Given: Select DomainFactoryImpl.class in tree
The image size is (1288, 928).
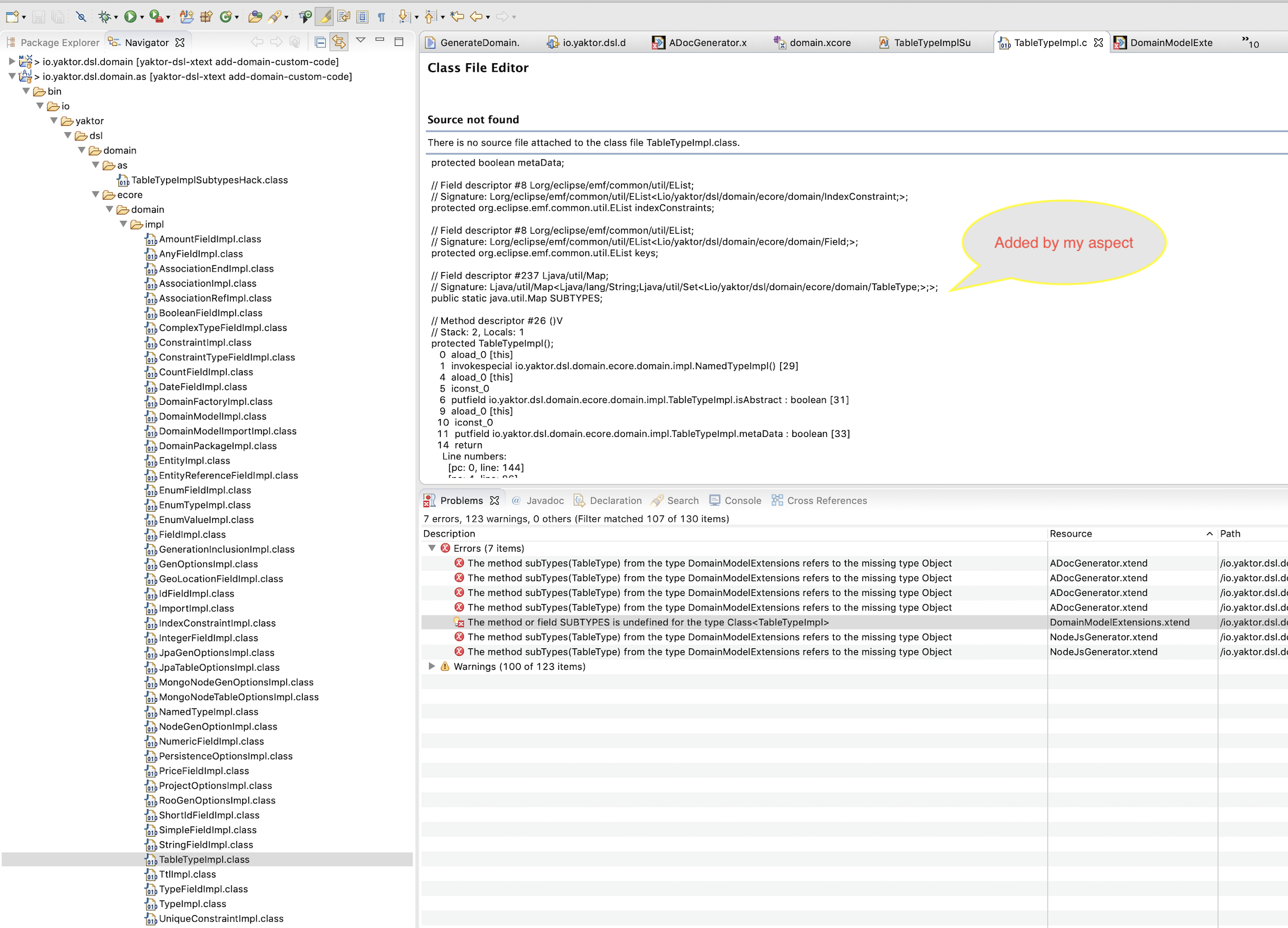Looking at the screenshot, I should pos(215,402).
